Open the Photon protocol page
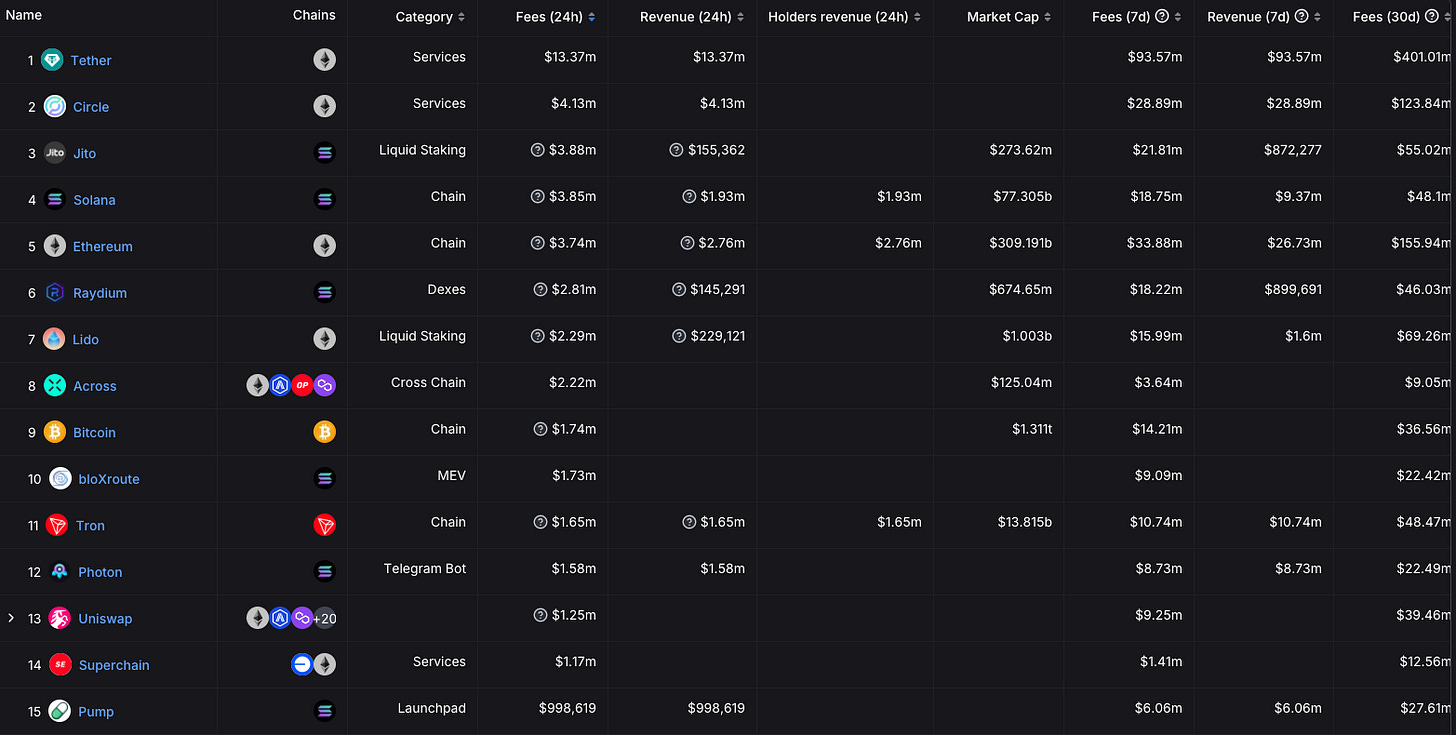 tap(100, 571)
